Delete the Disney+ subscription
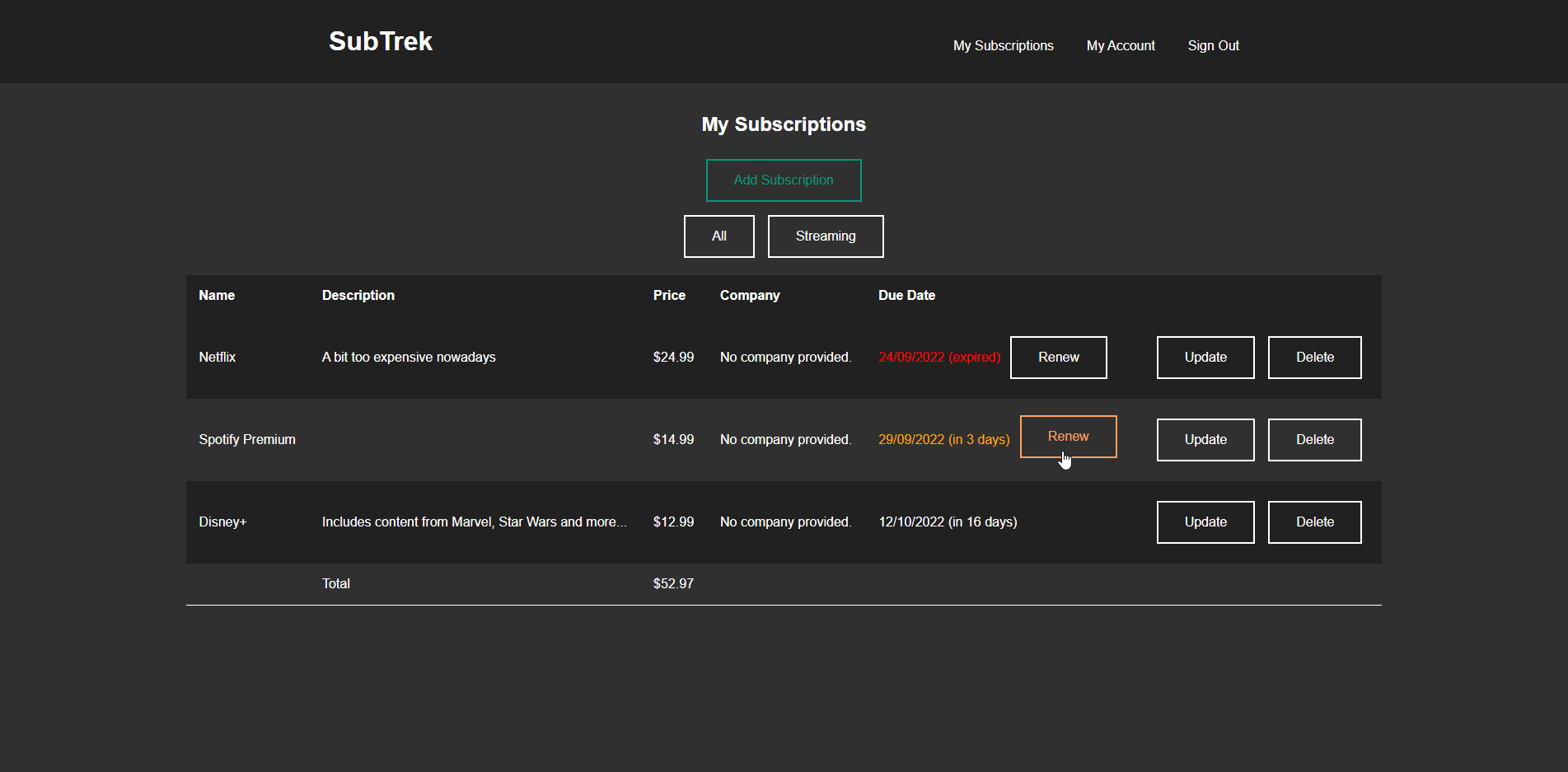The height and width of the screenshot is (772, 1568). pyautogui.click(x=1314, y=522)
